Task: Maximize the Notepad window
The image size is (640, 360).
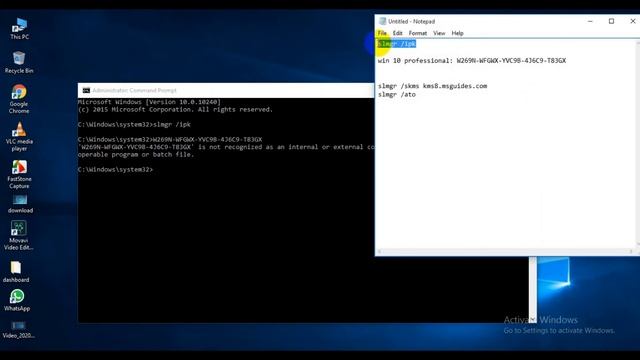Action: pos(611,21)
